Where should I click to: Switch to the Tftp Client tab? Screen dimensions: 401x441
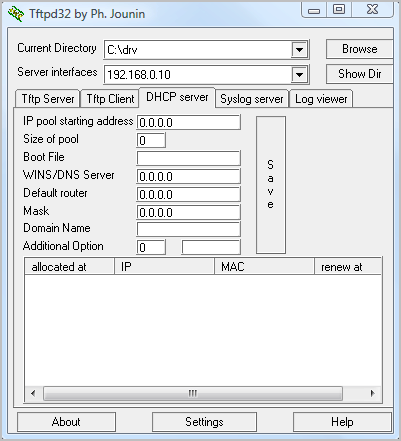[110, 99]
